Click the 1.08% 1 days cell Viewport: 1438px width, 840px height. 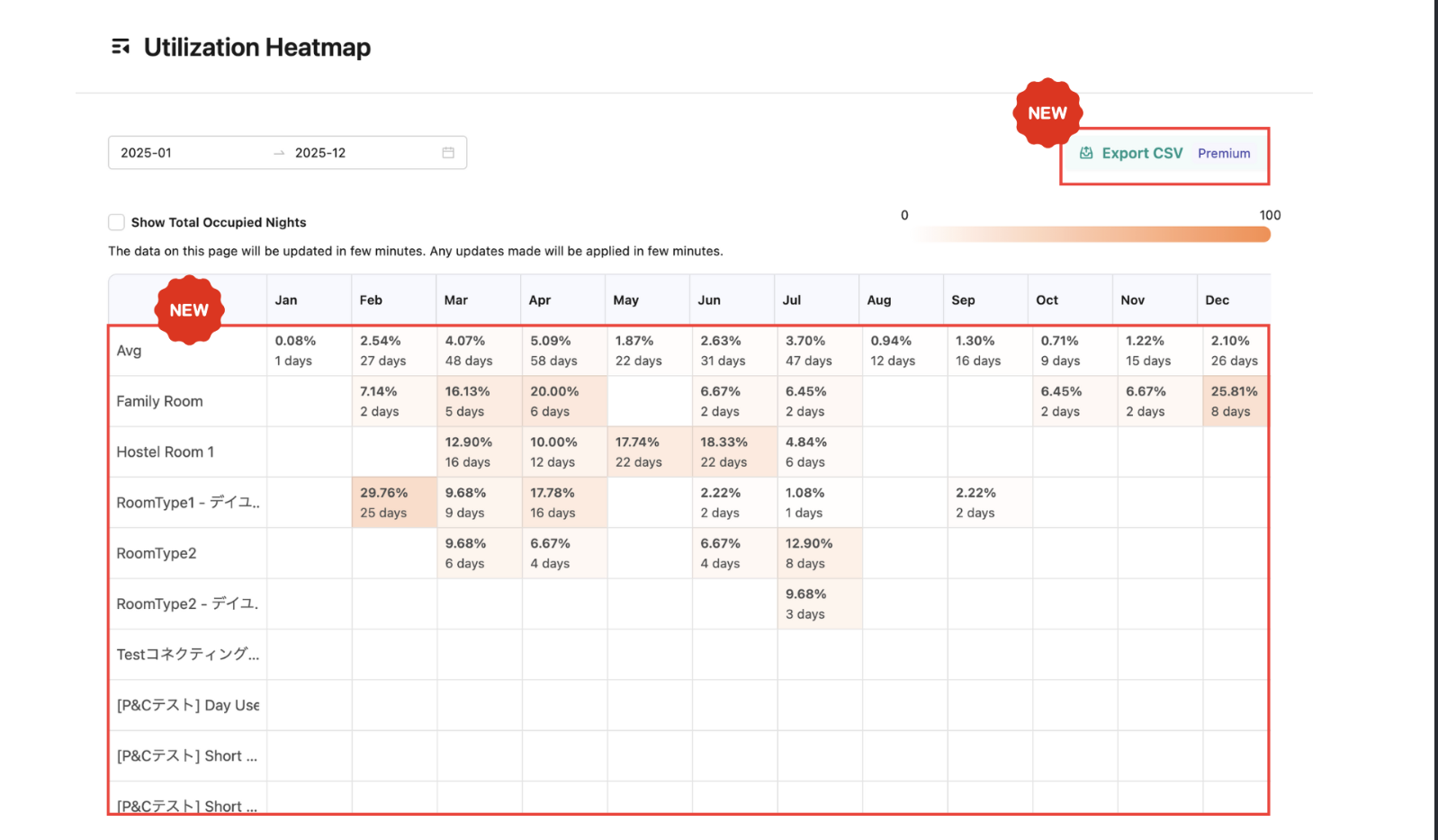pos(820,503)
